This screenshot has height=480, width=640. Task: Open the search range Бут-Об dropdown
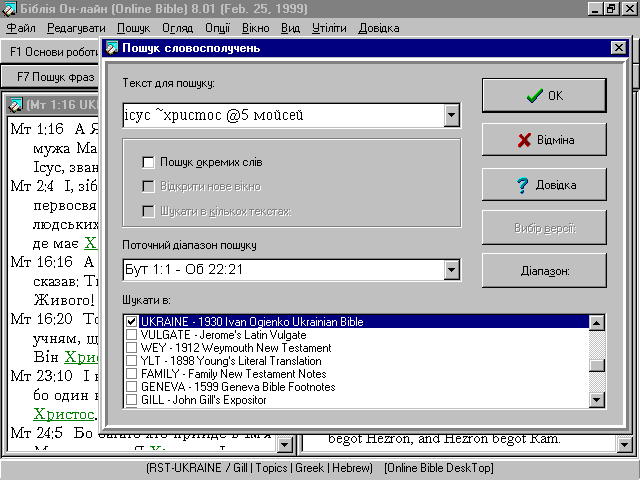coord(452,271)
